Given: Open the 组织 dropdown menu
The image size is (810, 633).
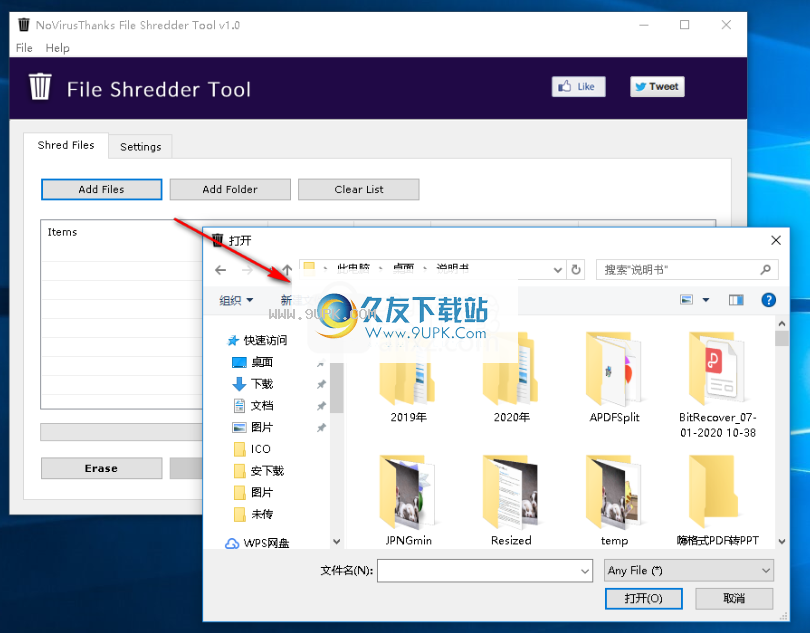Looking at the screenshot, I should pos(236,300).
